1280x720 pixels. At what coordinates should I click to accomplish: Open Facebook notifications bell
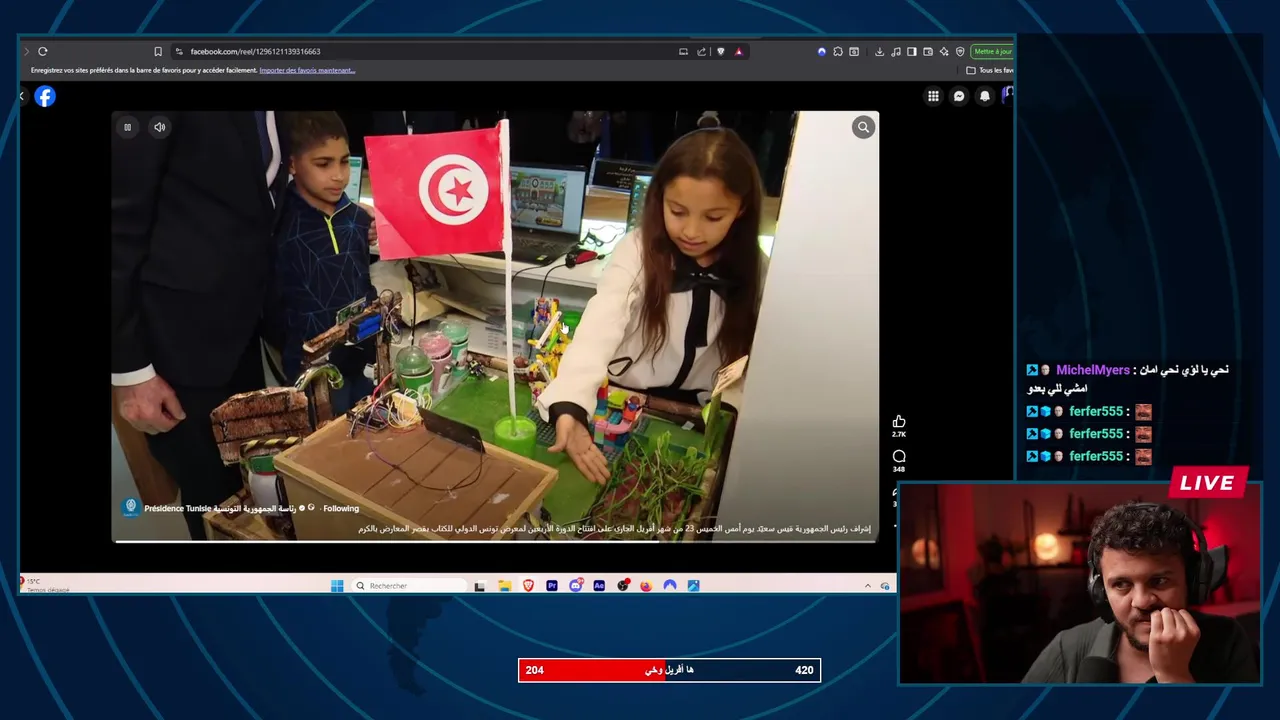coord(985,96)
